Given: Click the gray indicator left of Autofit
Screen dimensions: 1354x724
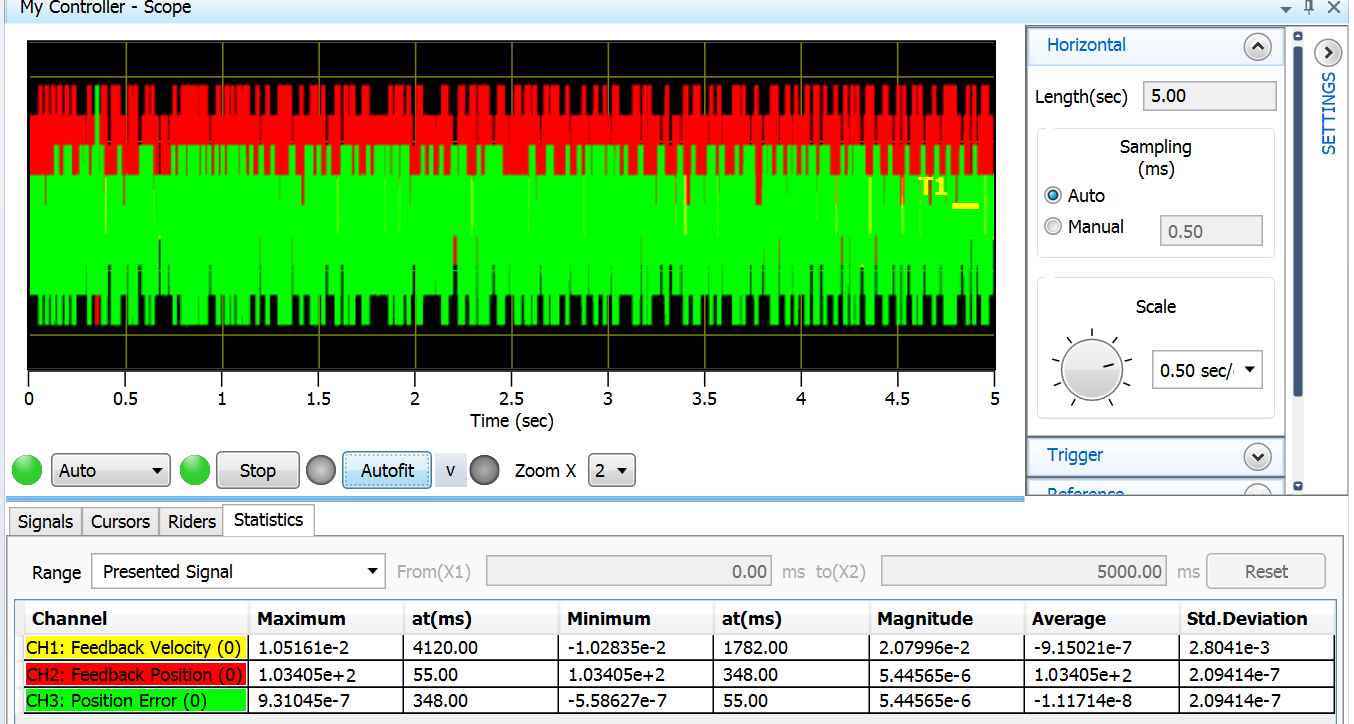Looking at the screenshot, I should point(321,470).
